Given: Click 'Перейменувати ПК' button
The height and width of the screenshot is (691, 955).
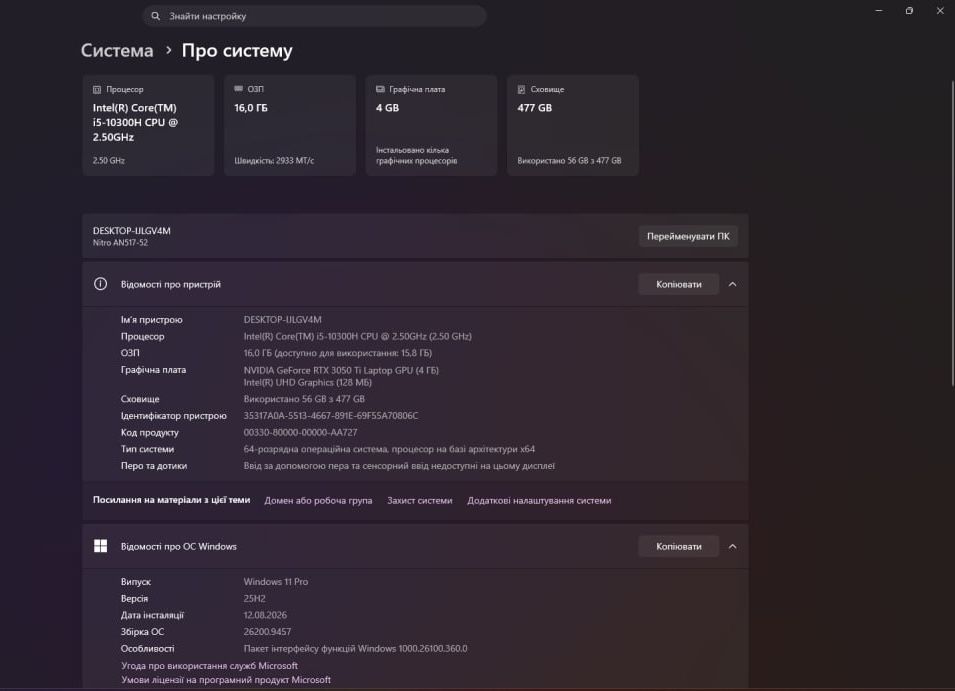Looking at the screenshot, I should click(688, 236).
